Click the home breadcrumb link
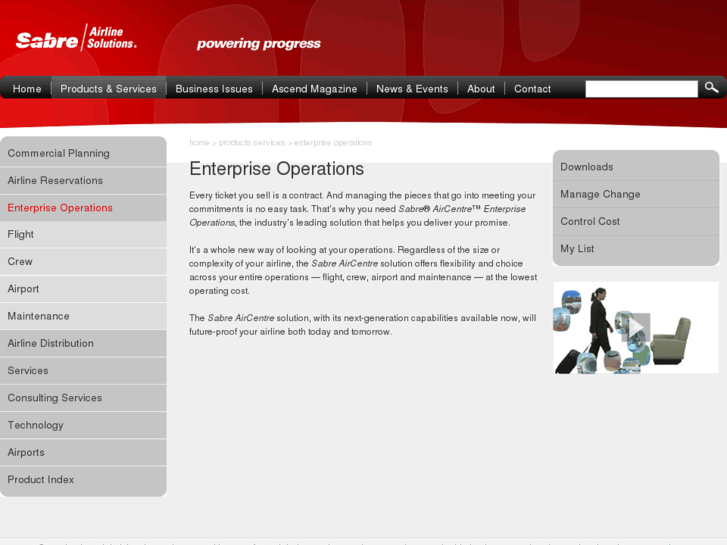This screenshot has width=727, height=545. [199, 143]
